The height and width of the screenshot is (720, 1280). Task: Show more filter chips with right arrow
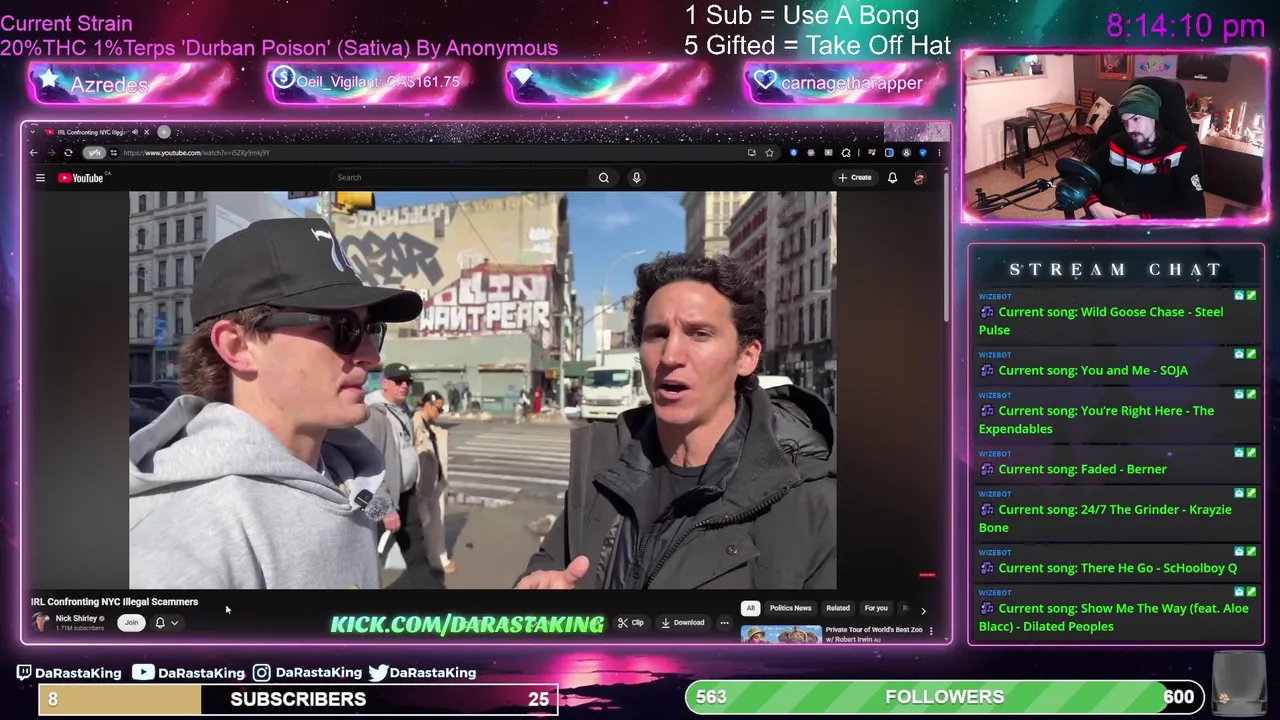pyautogui.click(x=923, y=610)
